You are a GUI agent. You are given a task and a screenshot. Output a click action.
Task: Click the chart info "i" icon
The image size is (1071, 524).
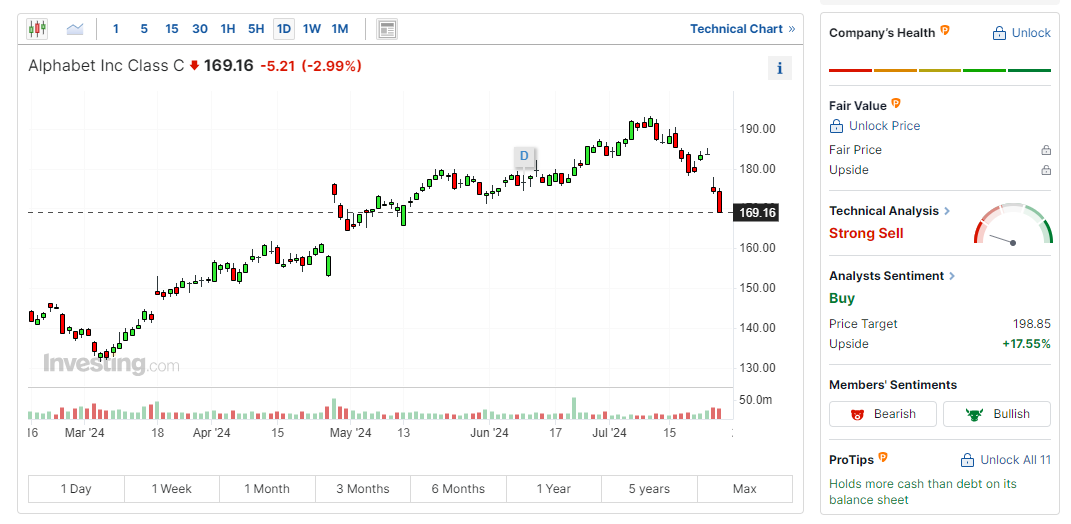[780, 68]
